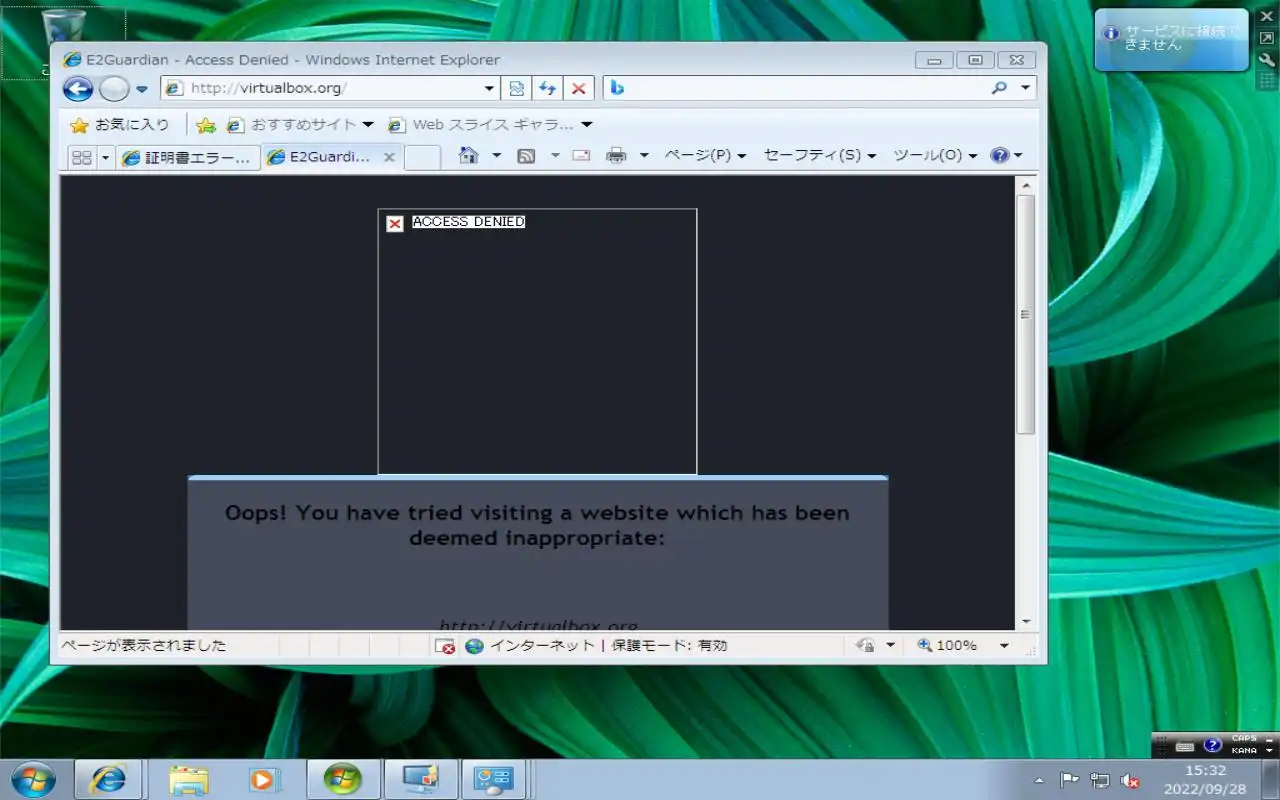Click the language bar help icon
Screen dimensions: 1280x800
pyautogui.click(x=1212, y=745)
